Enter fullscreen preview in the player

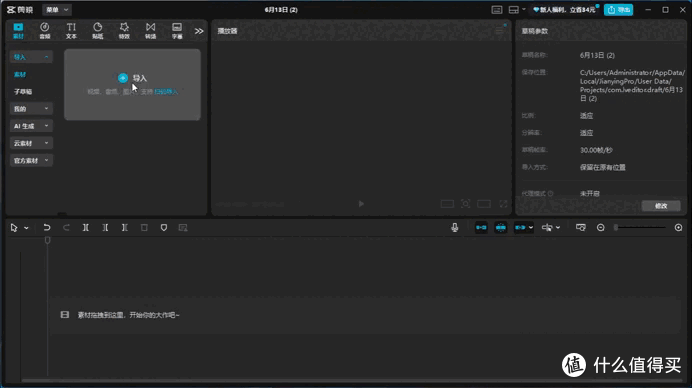[x=503, y=203]
